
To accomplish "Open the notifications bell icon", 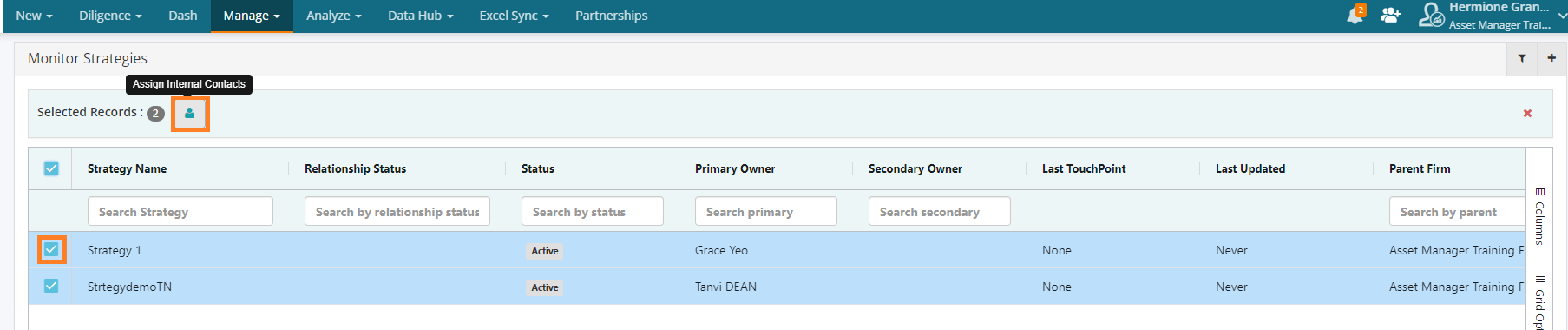I will [1355, 15].
